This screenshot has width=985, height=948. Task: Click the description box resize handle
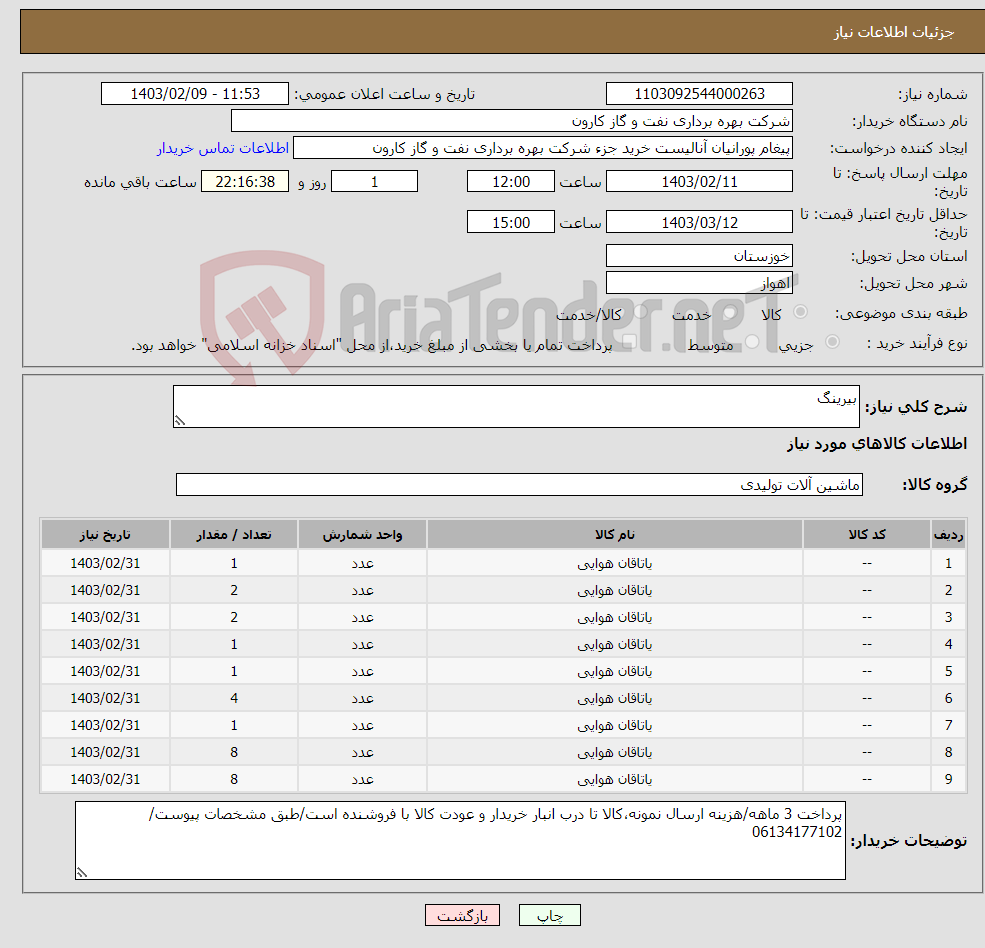coord(180,421)
